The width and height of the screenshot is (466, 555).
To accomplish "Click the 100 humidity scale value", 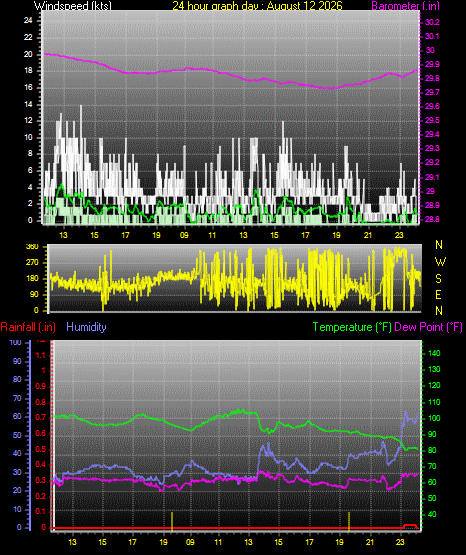I will [x=15, y=342].
